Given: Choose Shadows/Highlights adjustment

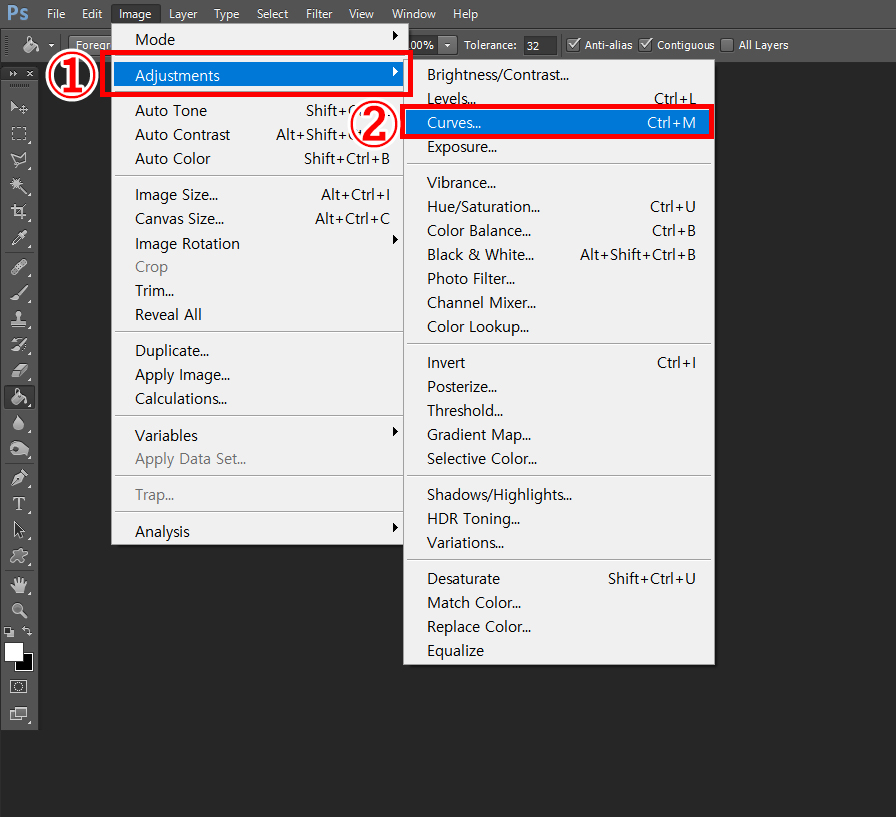Looking at the screenshot, I should (x=559, y=495).
